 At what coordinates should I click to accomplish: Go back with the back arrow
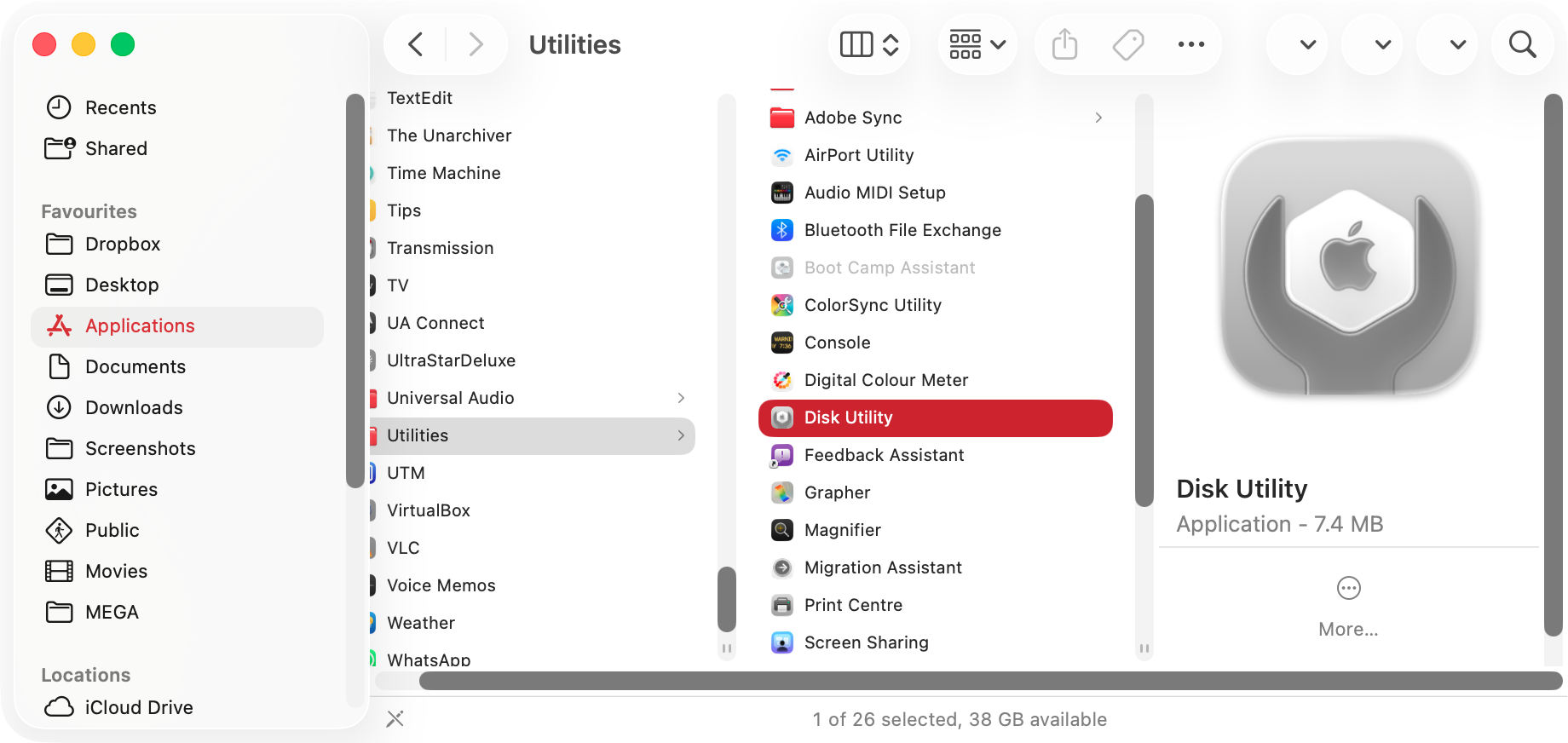pos(415,44)
